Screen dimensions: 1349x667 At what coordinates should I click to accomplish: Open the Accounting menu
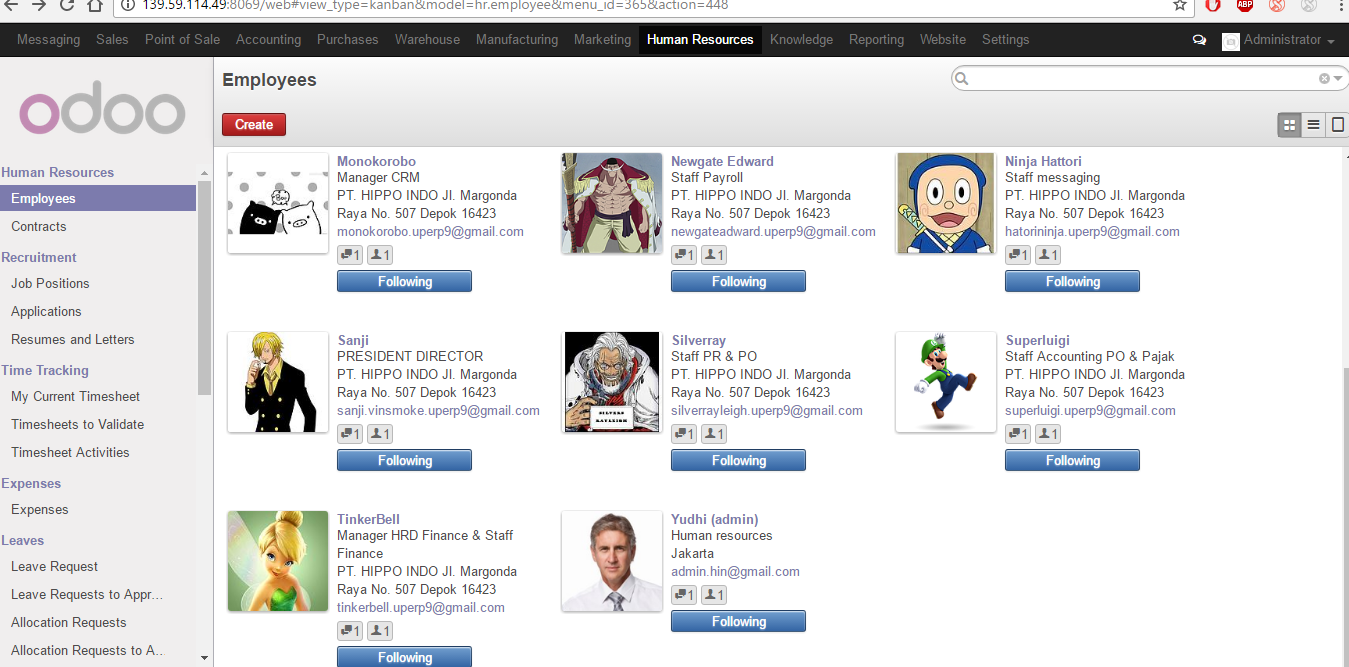268,40
